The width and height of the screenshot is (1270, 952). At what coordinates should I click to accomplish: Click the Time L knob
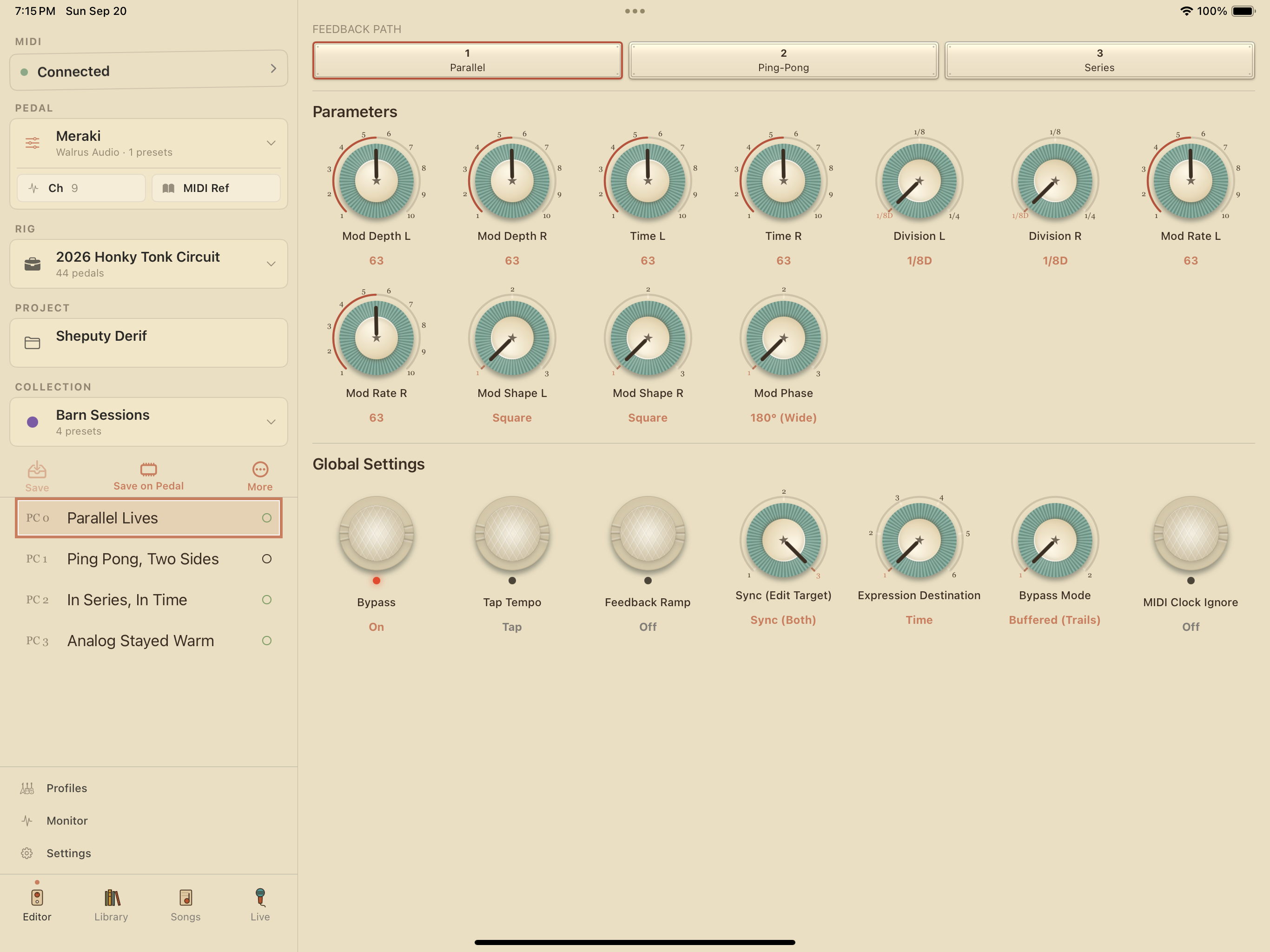tap(648, 180)
